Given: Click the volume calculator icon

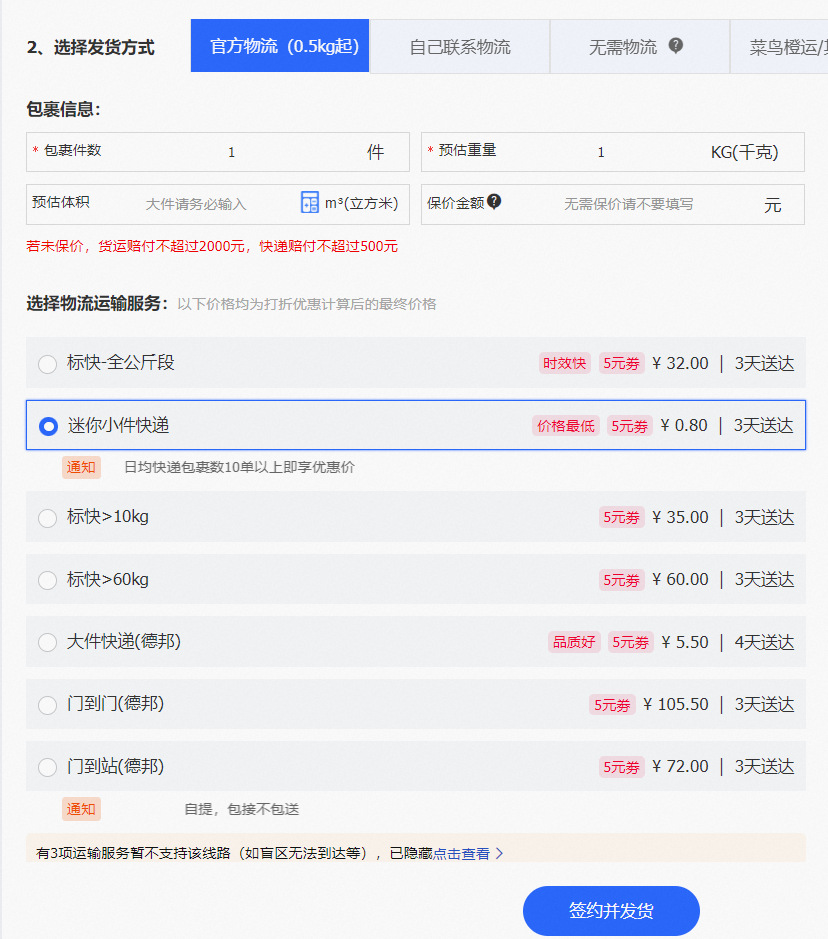Looking at the screenshot, I should point(309,203).
